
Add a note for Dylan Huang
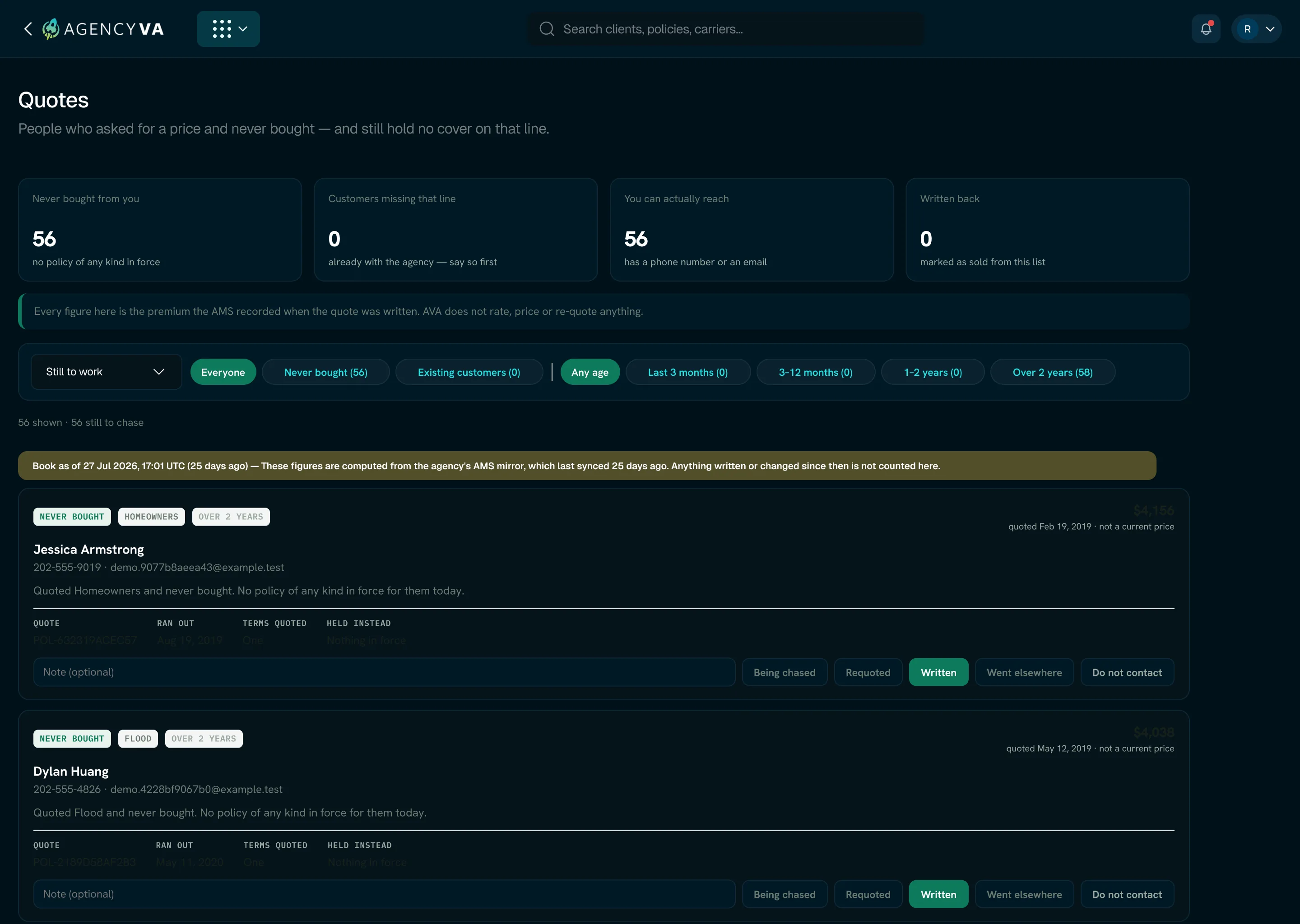pos(384,894)
